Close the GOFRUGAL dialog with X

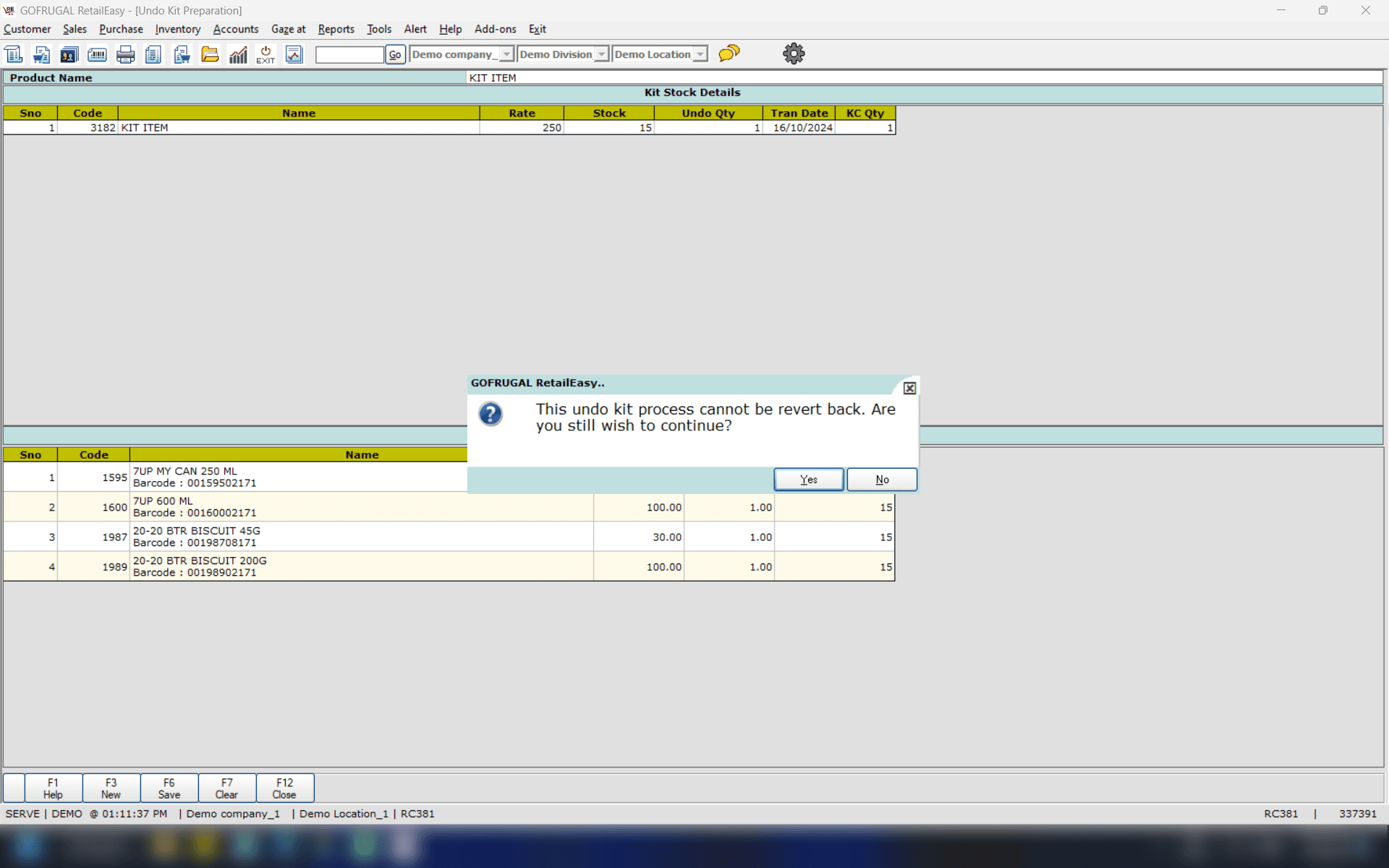[x=909, y=388]
